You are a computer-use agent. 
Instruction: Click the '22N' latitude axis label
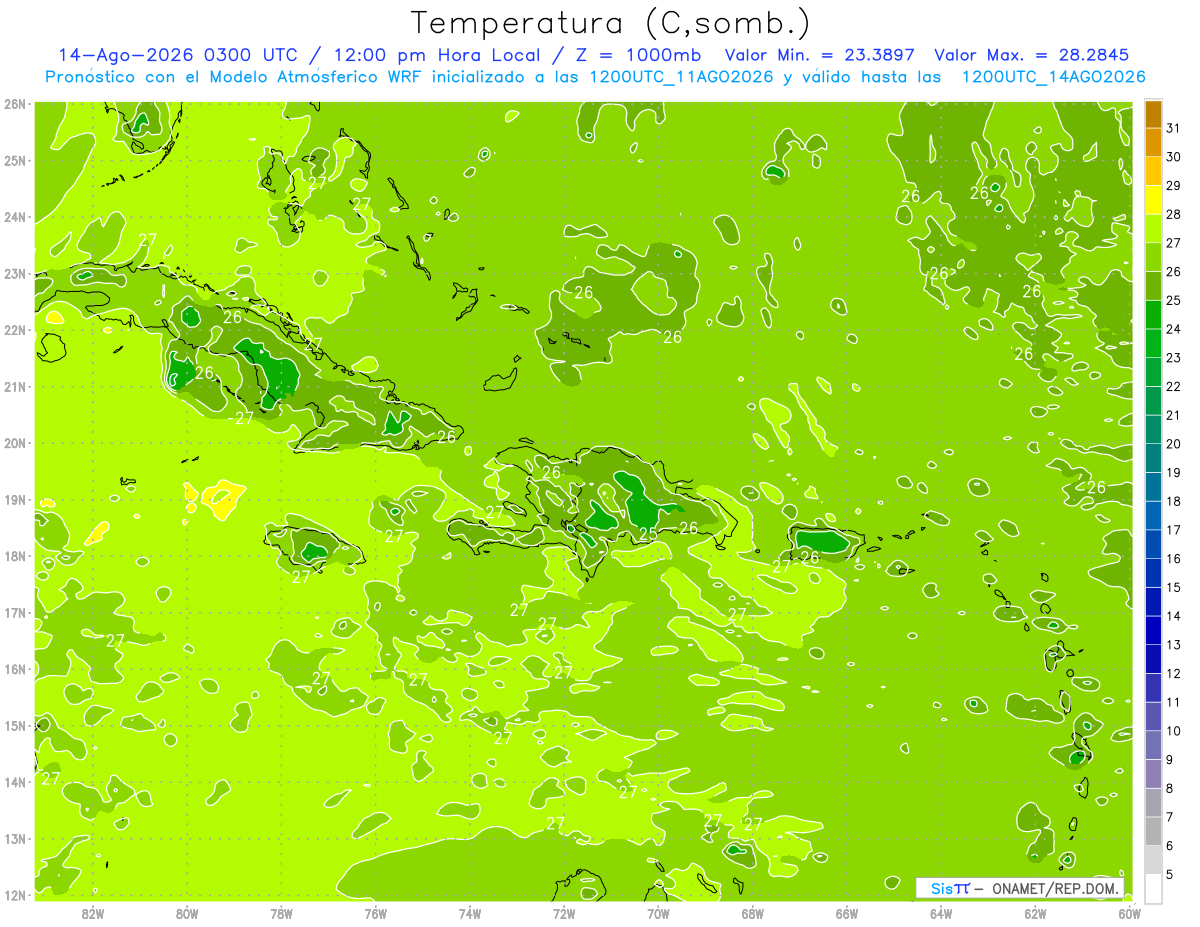click(15, 330)
